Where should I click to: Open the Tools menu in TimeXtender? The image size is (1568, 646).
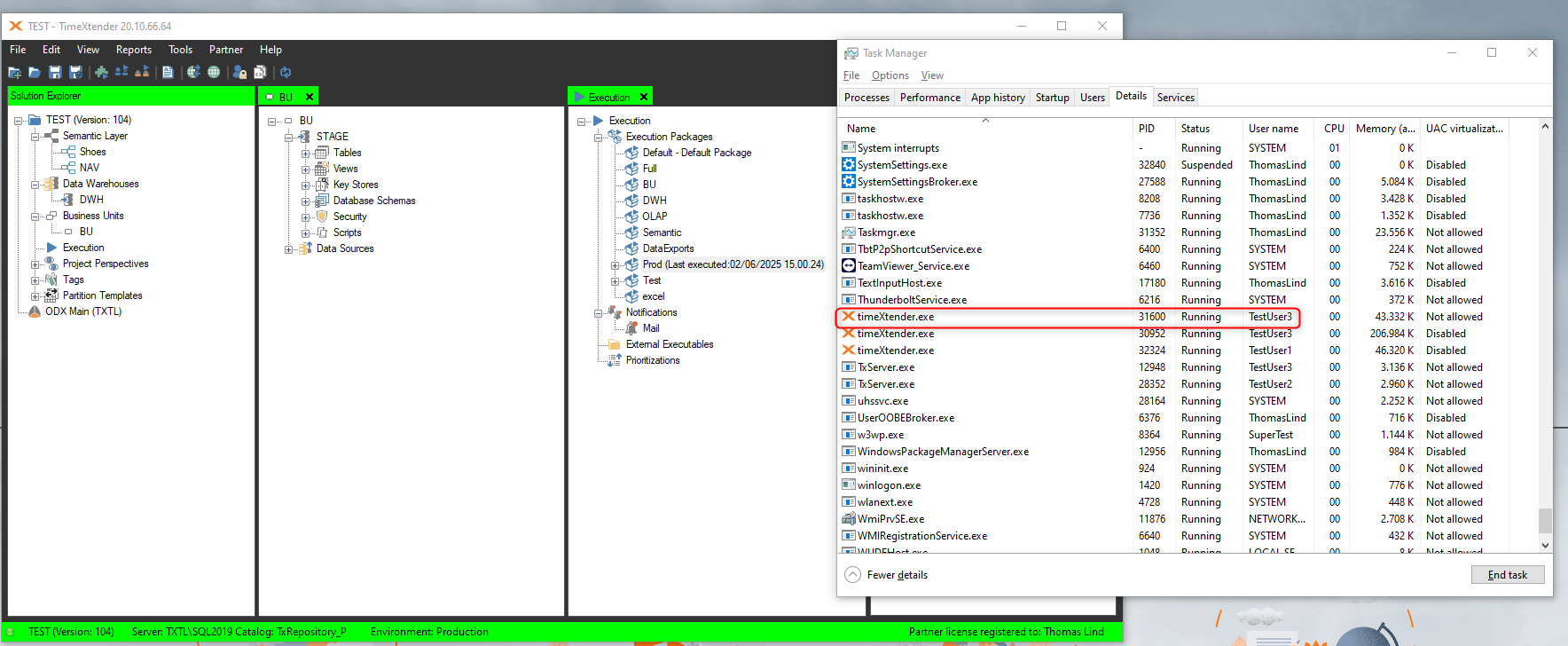(x=181, y=50)
